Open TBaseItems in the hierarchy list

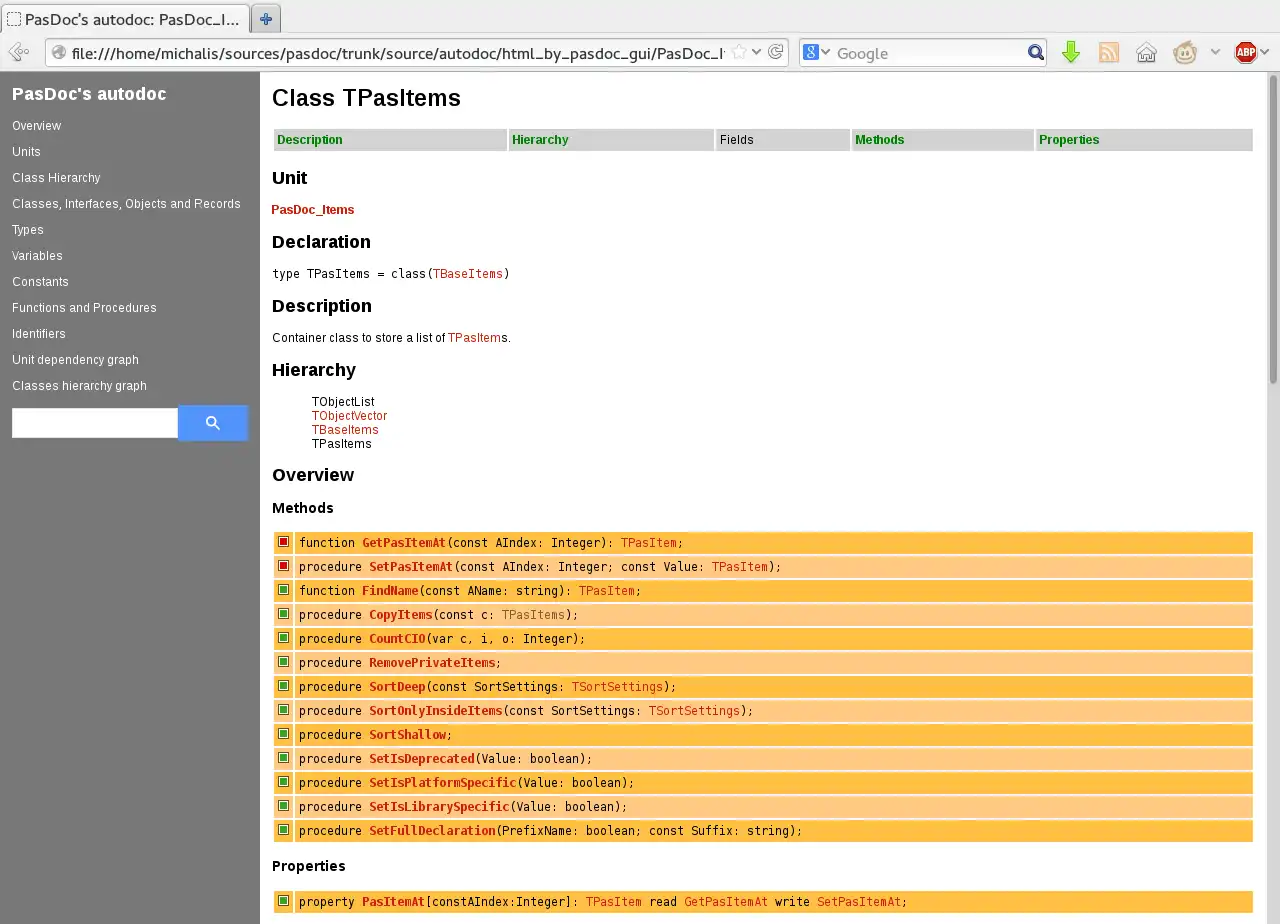pyautogui.click(x=345, y=430)
